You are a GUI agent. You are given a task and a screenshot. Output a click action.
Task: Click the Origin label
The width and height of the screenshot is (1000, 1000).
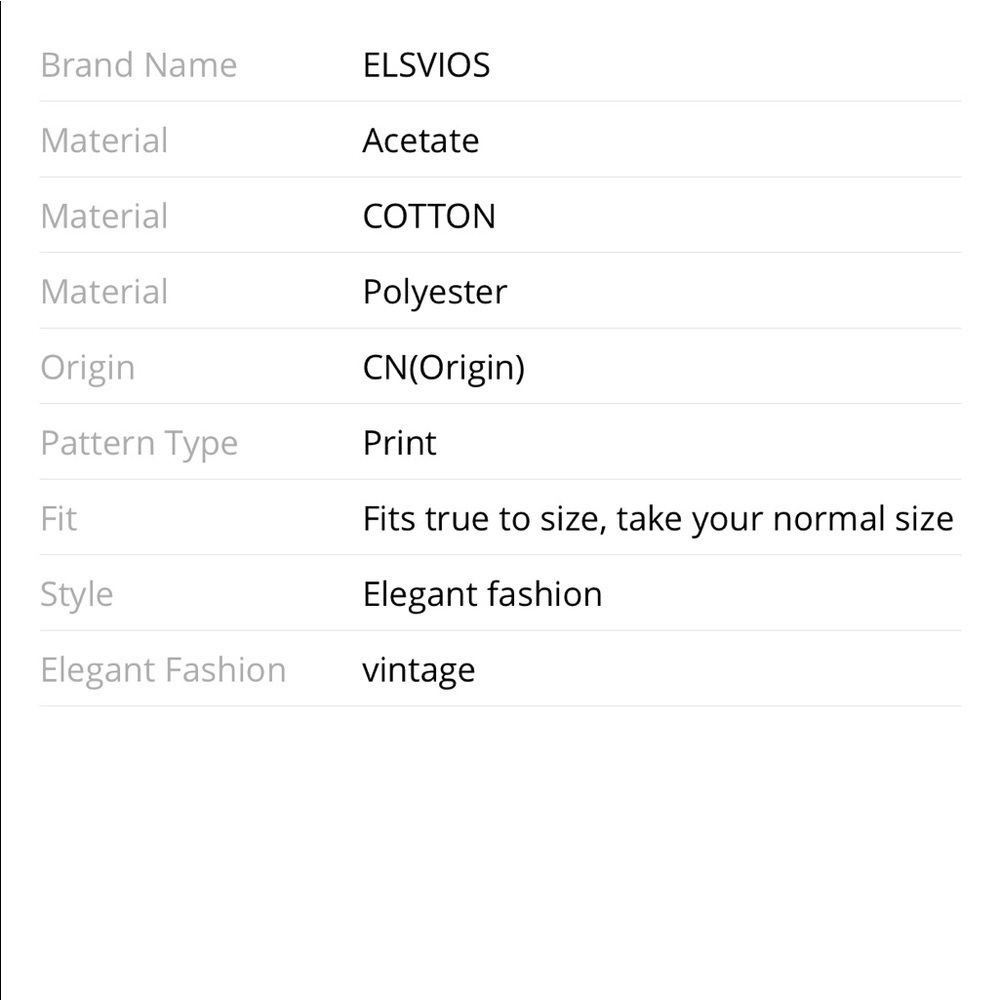pyautogui.click(x=87, y=369)
